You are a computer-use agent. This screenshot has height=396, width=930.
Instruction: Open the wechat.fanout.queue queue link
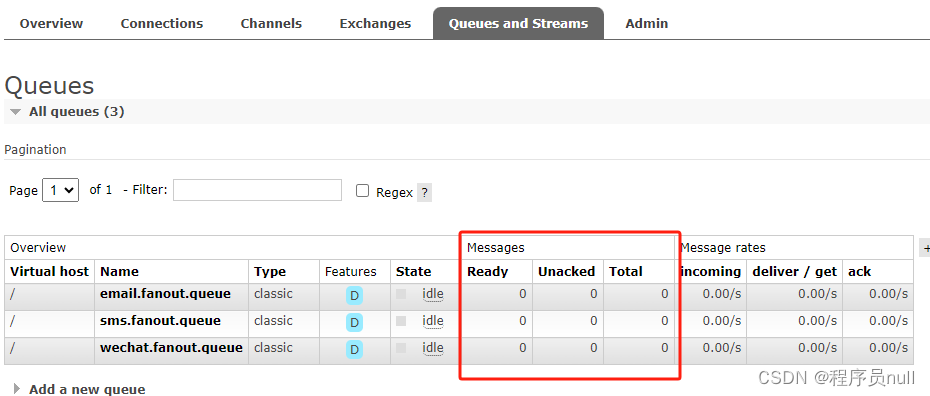coord(171,347)
